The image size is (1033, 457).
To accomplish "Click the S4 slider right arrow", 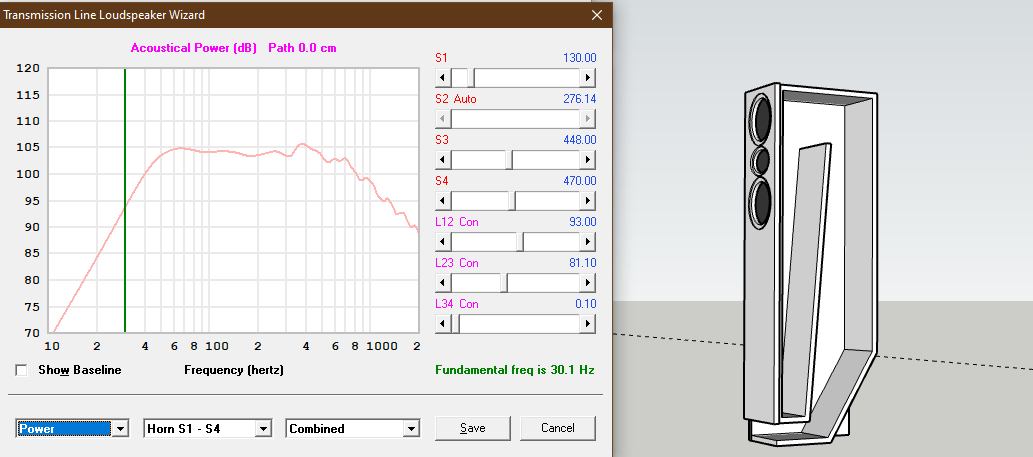I will 588,201.
